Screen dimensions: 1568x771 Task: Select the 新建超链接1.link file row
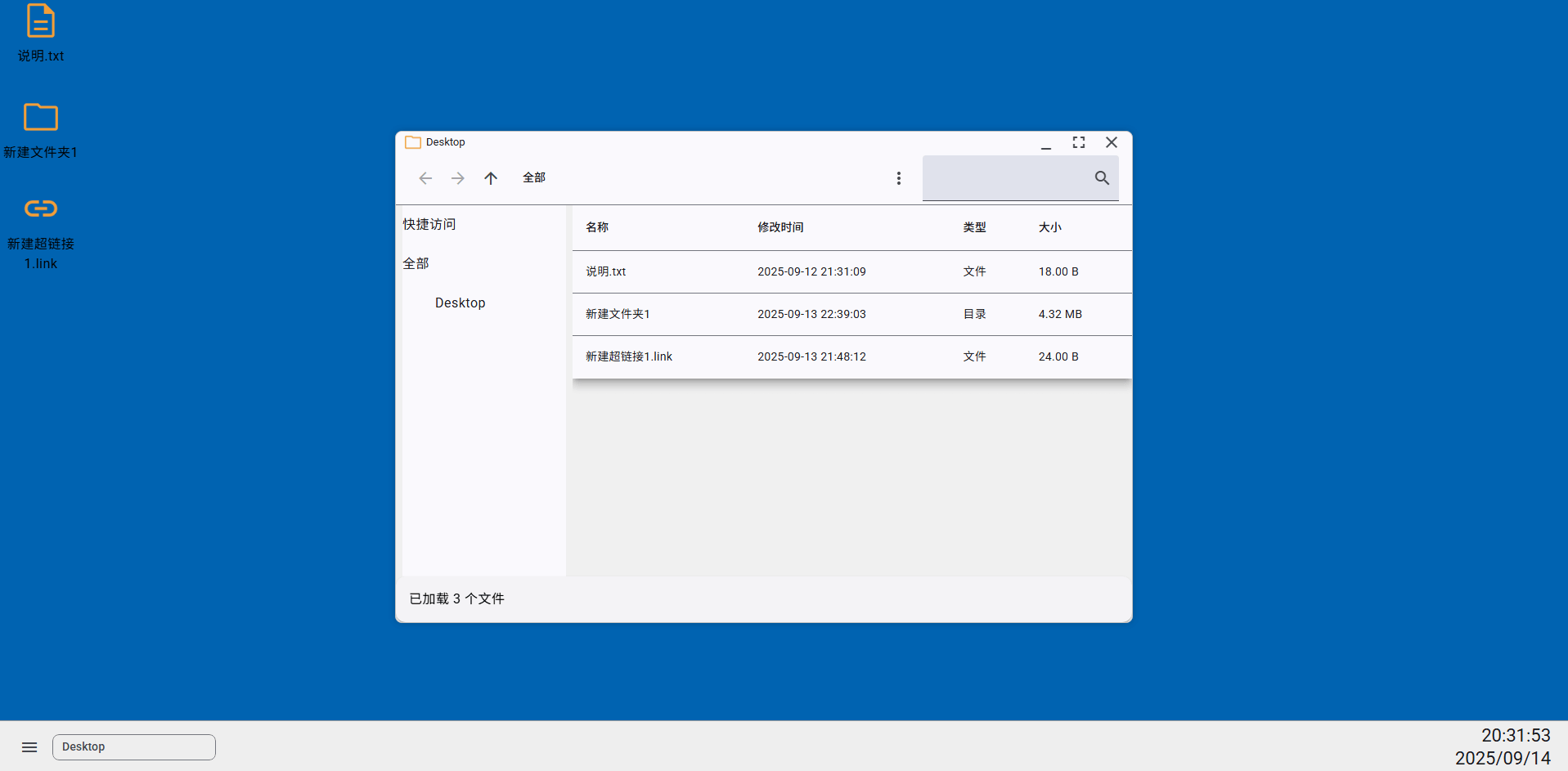[736, 356]
